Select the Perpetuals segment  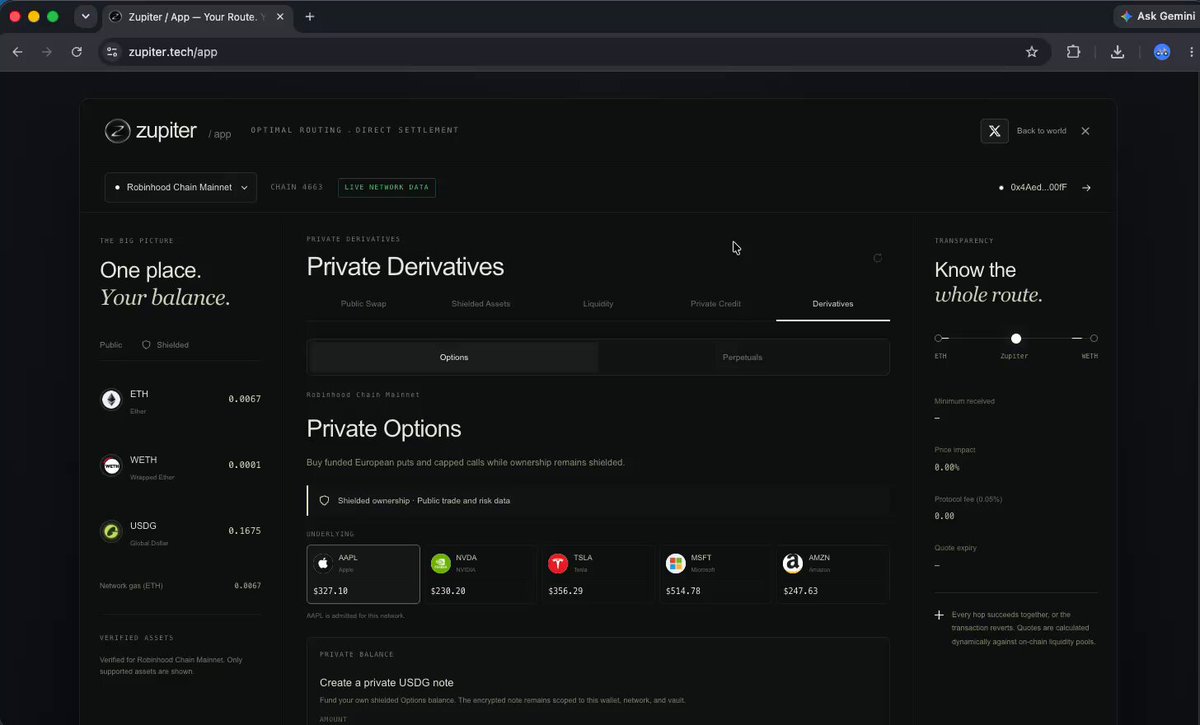pos(742,357)
